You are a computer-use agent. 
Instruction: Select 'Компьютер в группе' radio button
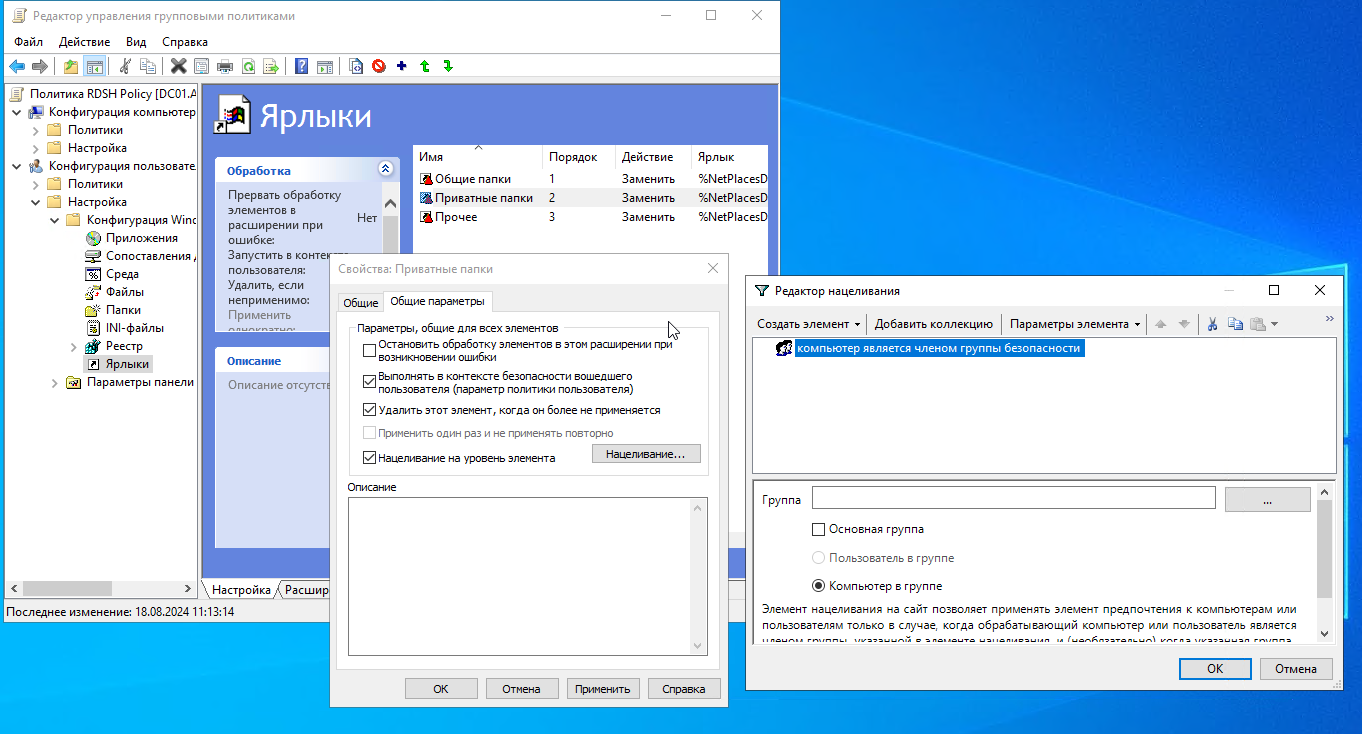(x=818, y=586)
